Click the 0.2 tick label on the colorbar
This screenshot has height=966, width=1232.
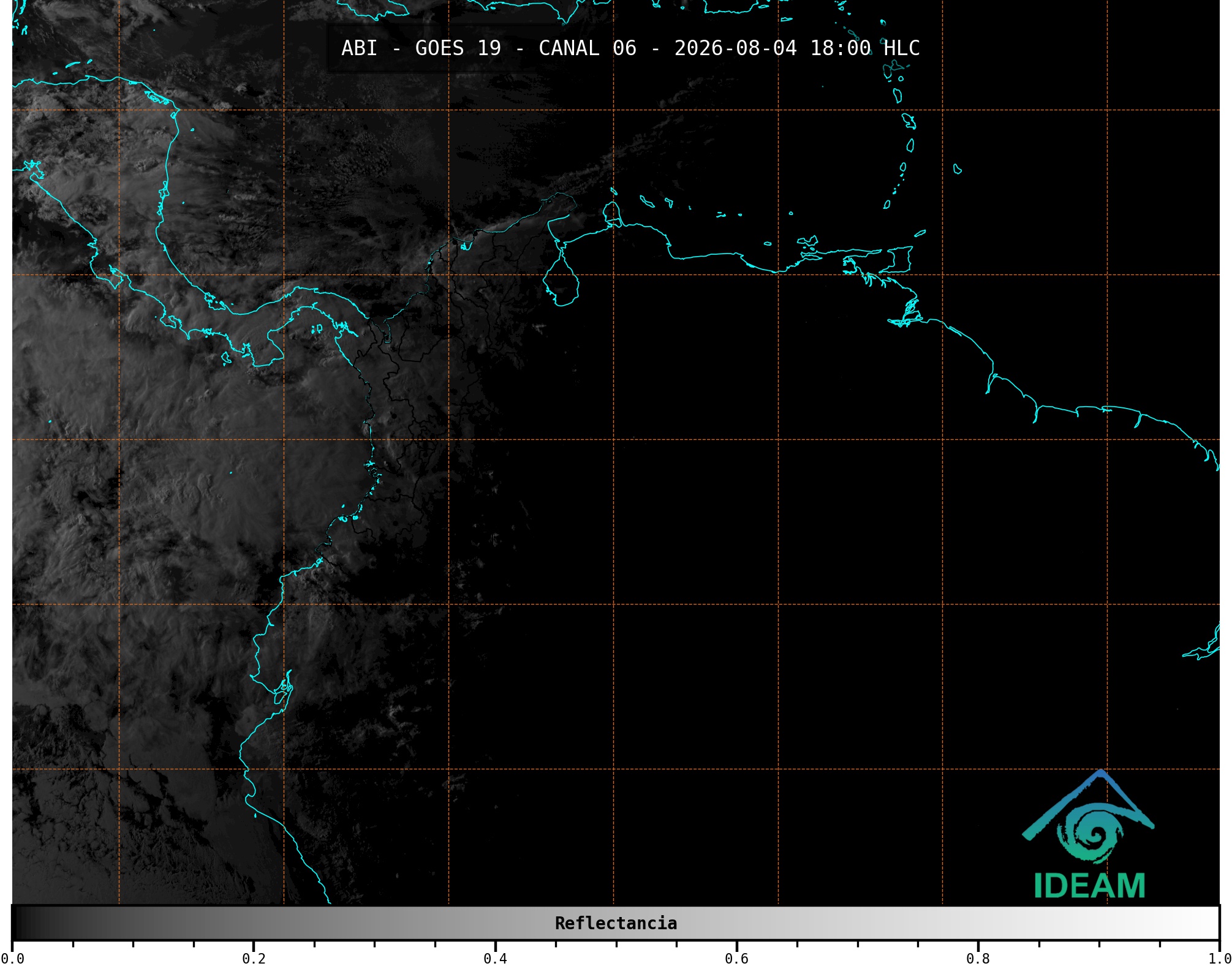point(254,959)
